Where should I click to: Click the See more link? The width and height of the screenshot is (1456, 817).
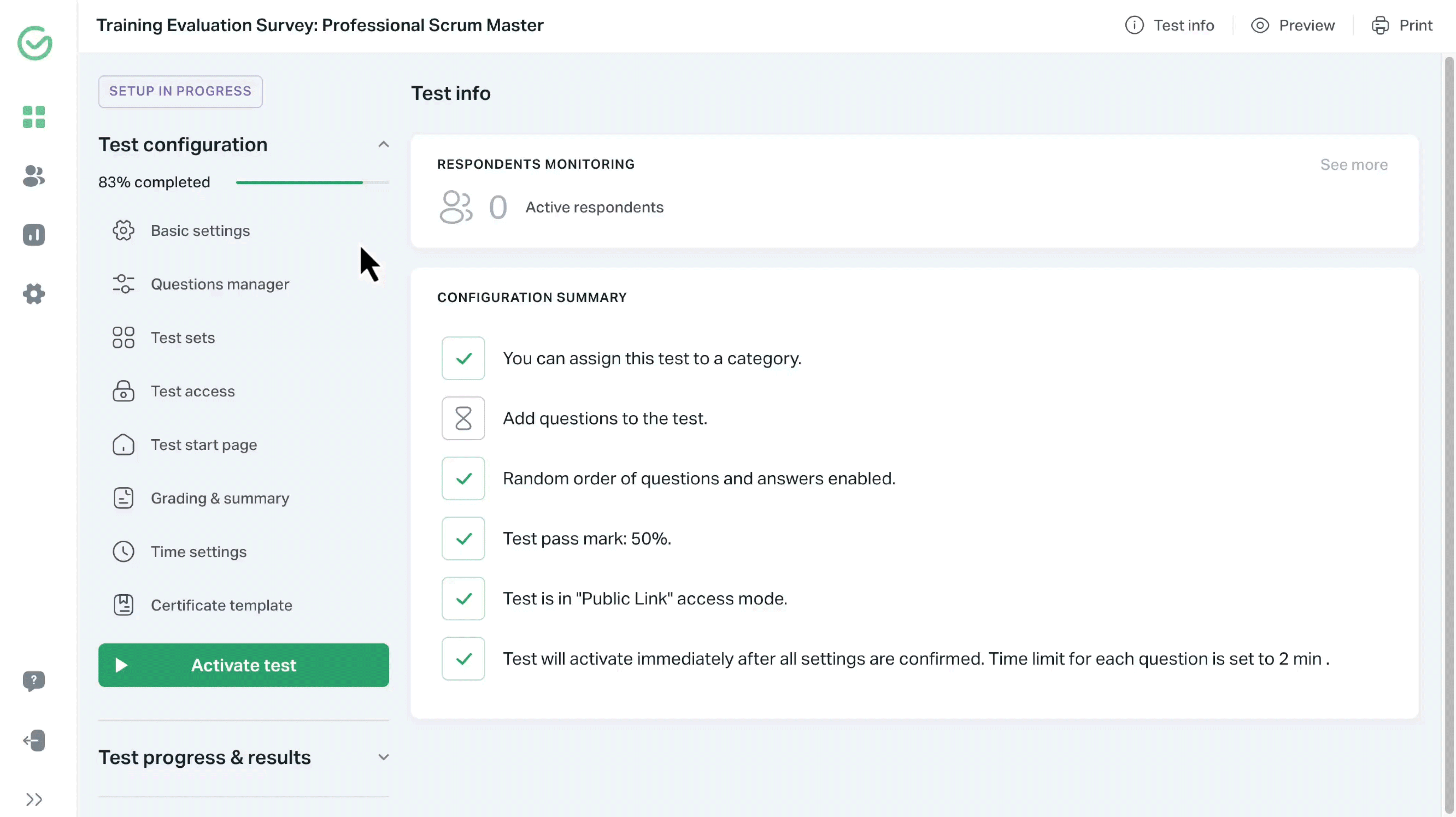[1353, 164]
